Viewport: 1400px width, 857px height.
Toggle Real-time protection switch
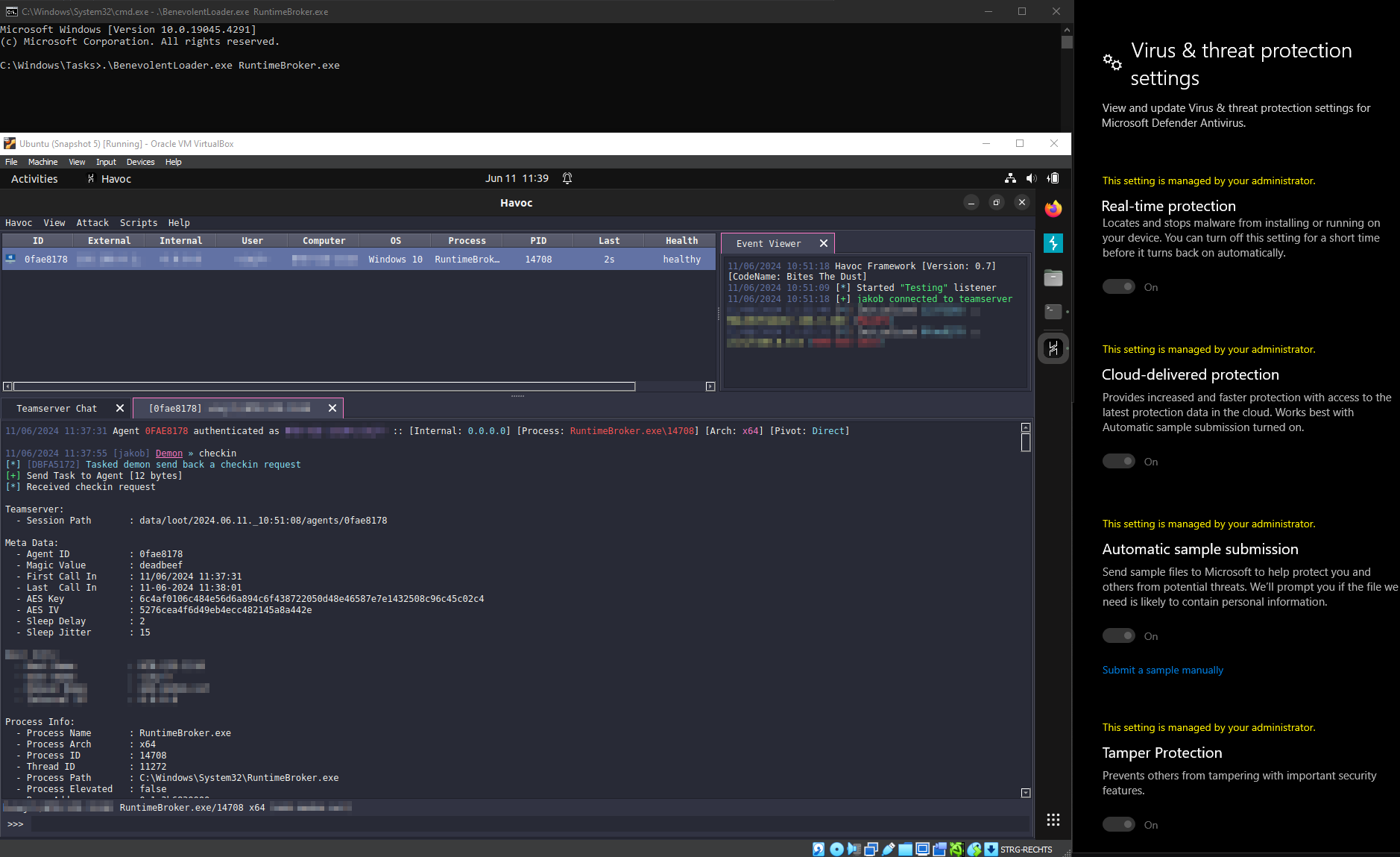(x=1118, y=287)
